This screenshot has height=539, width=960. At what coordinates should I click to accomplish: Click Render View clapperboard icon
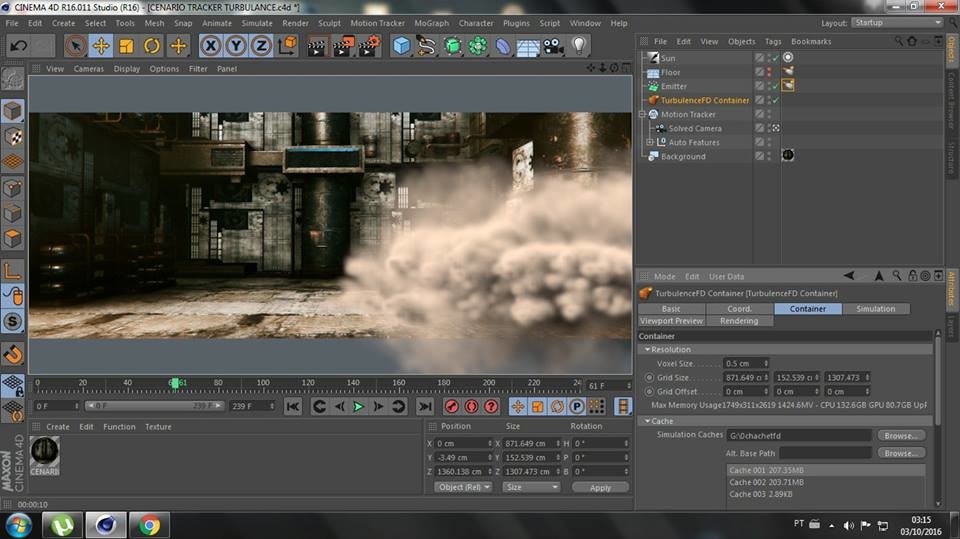coord(317,46)
